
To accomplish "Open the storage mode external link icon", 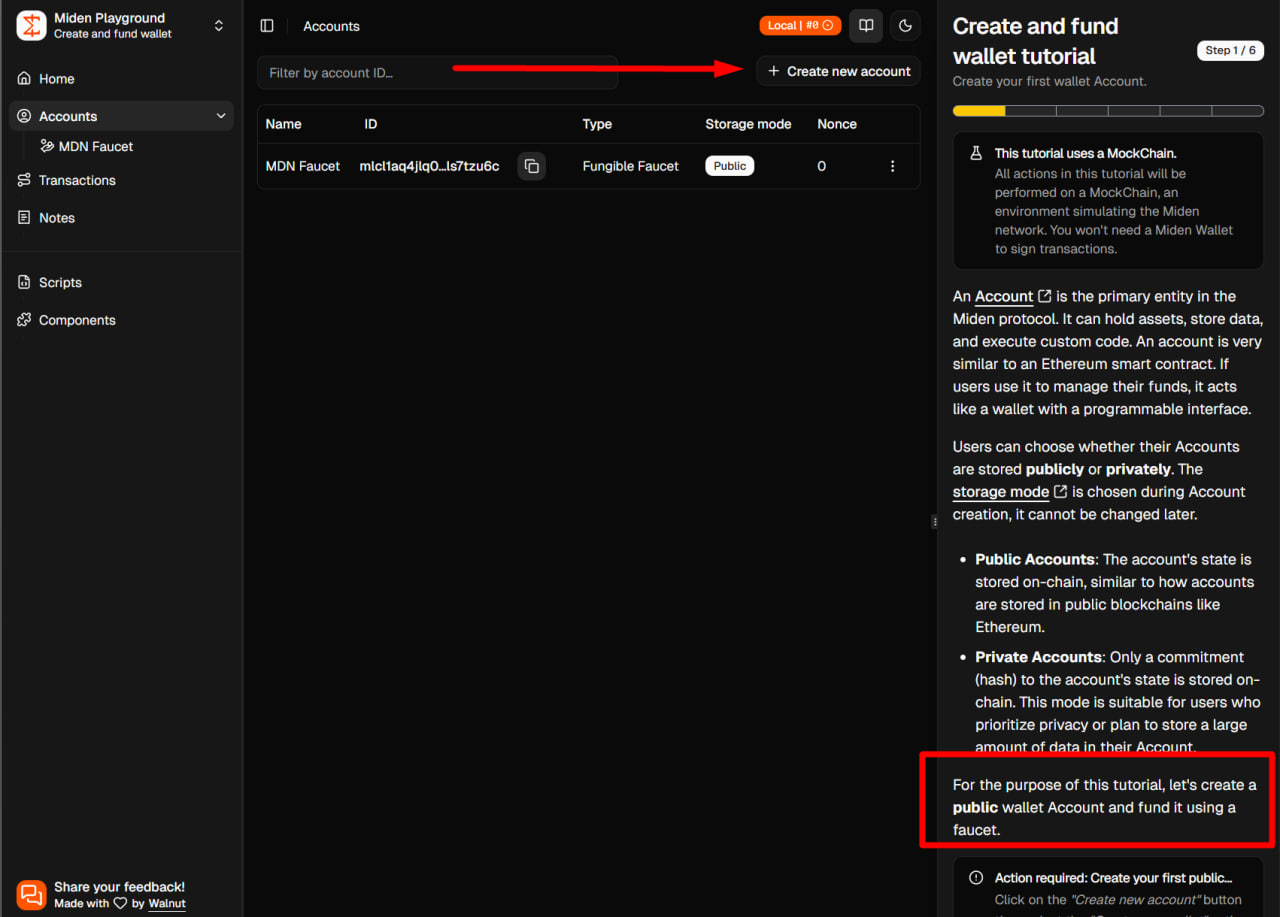I will [x=1061, y=491].
